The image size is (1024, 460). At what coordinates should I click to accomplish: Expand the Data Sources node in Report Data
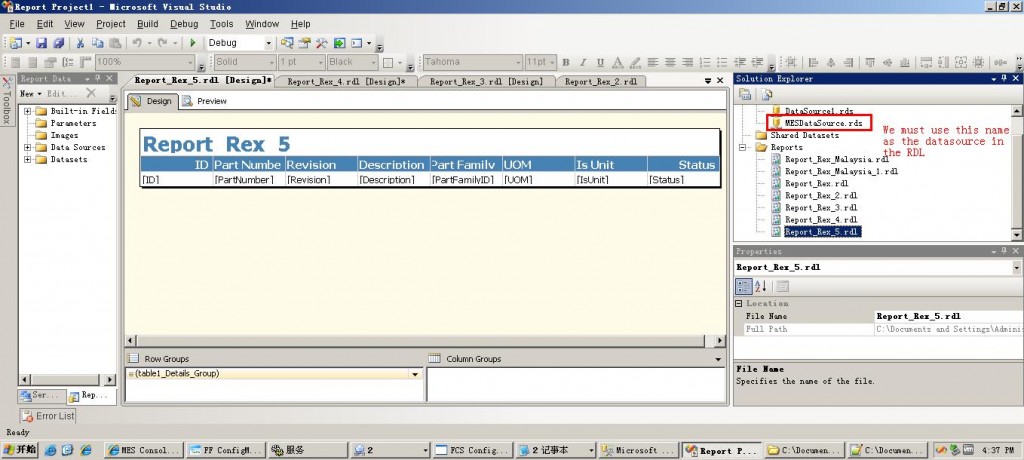pyautogui.click(x=28, y=147)
